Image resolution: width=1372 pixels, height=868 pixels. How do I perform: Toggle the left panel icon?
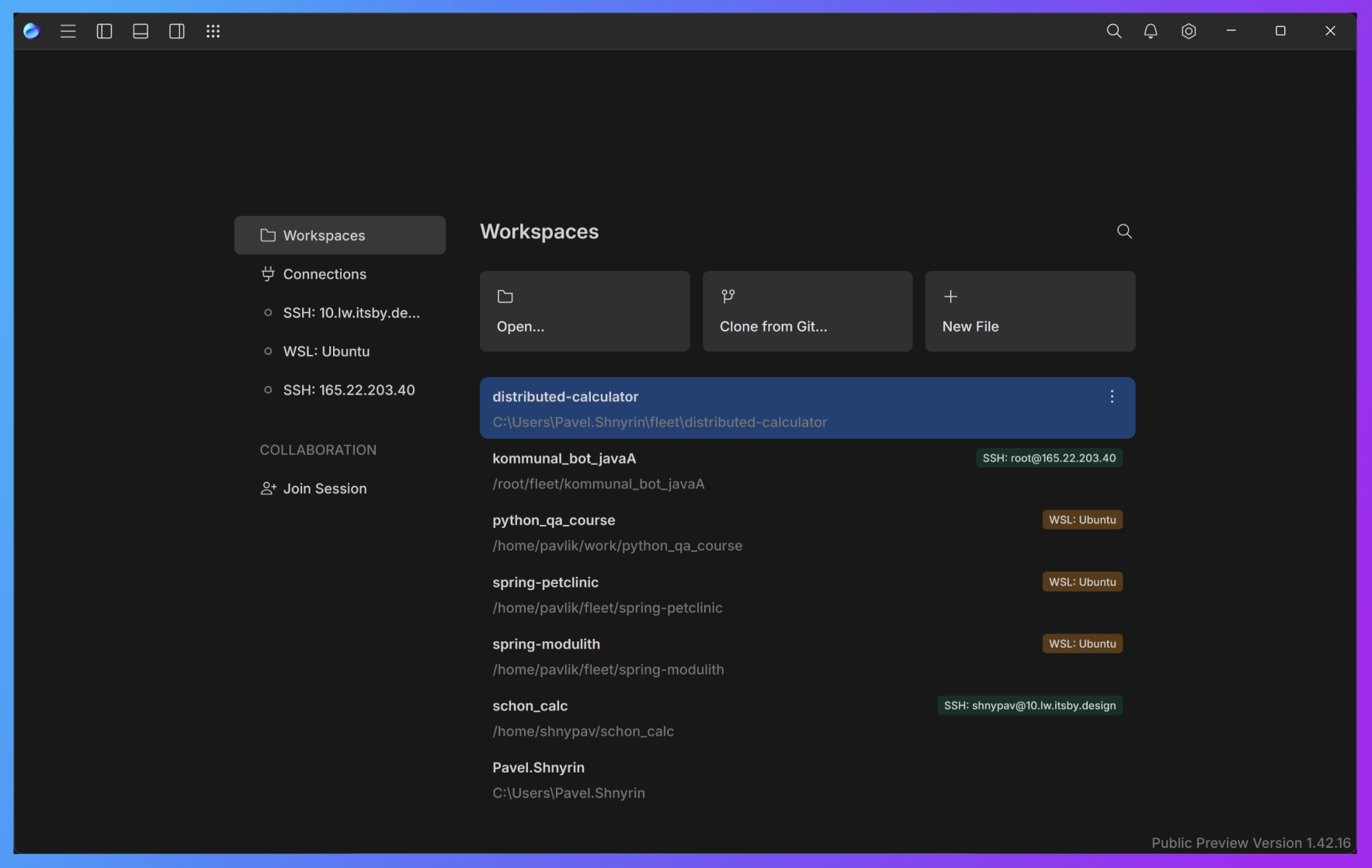tap(104, 31)
